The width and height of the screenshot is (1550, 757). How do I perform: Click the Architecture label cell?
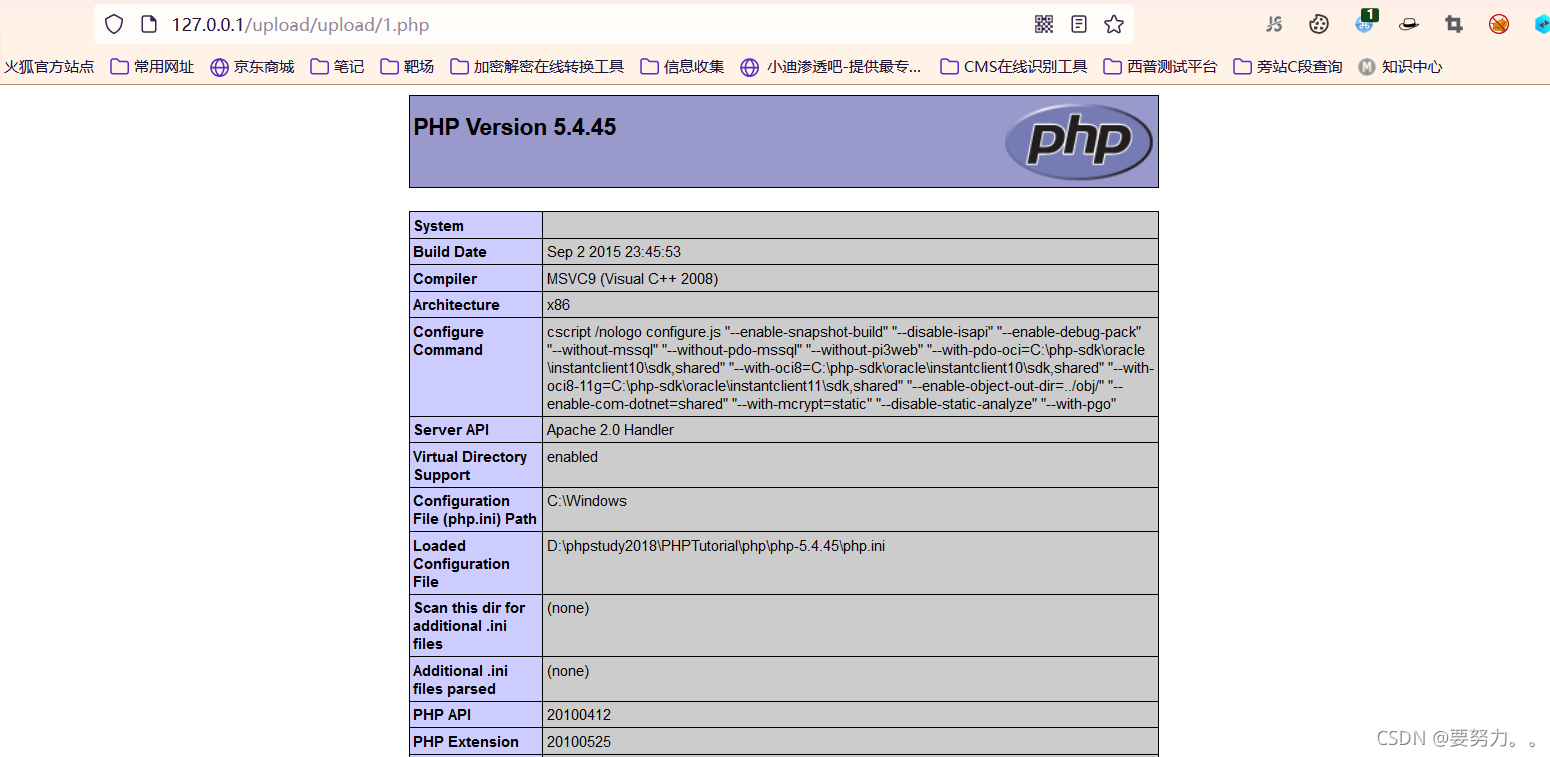(476, 305)
